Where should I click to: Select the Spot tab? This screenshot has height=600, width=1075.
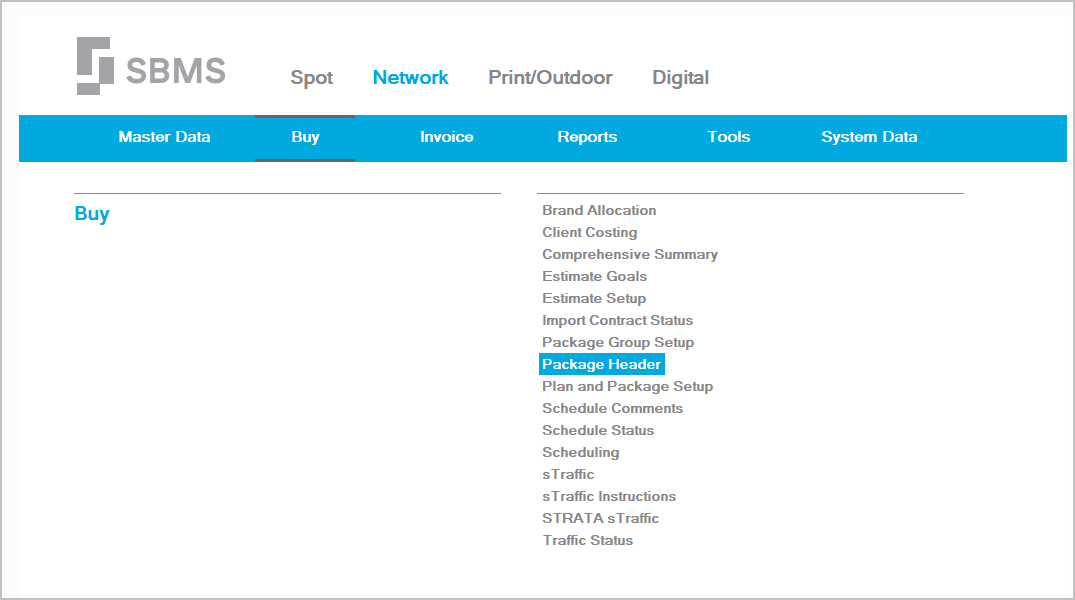[311, 77]
